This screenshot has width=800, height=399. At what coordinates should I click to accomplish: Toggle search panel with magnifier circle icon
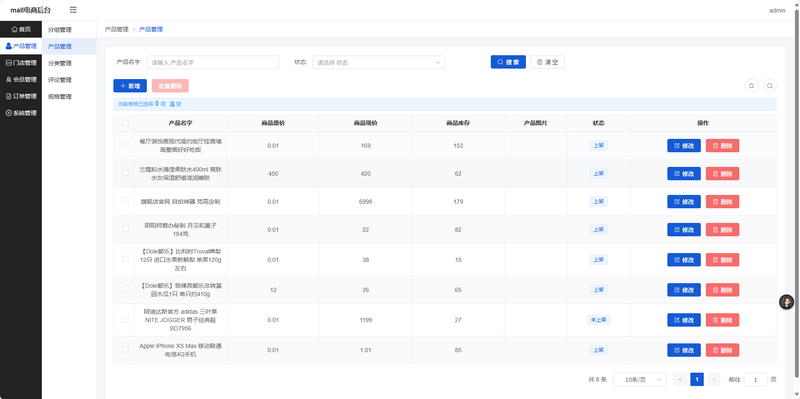coord(770,86)
